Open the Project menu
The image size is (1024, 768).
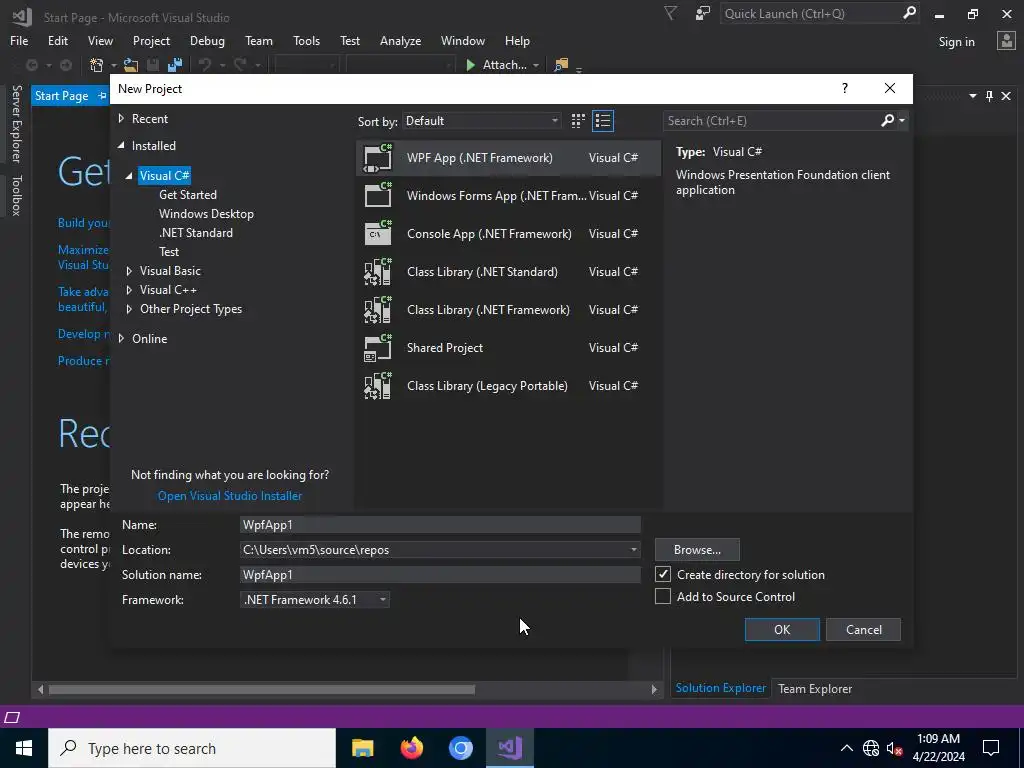pos(152,40)
